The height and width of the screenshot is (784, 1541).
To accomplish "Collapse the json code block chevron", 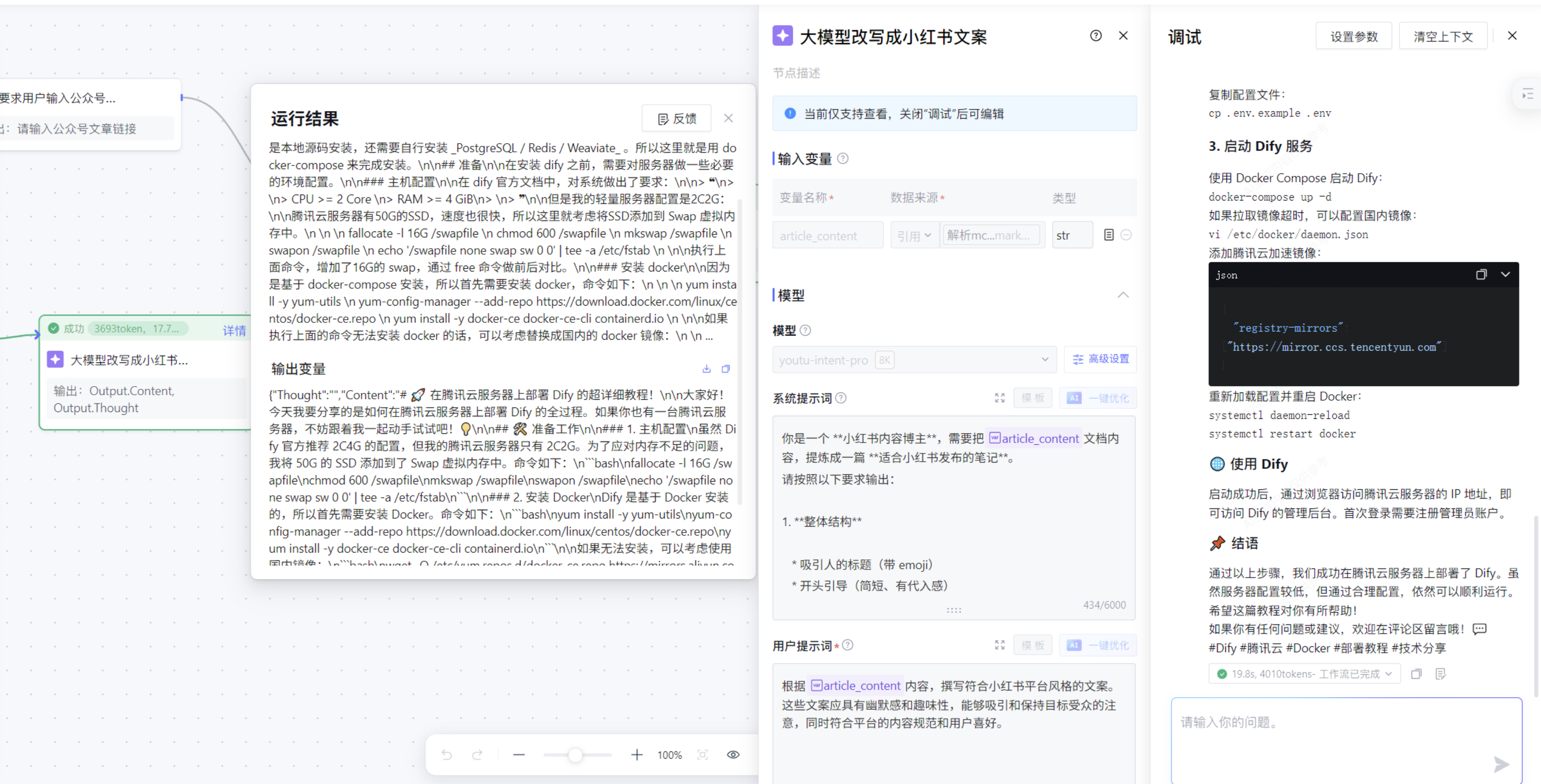I will point(1505,275).
